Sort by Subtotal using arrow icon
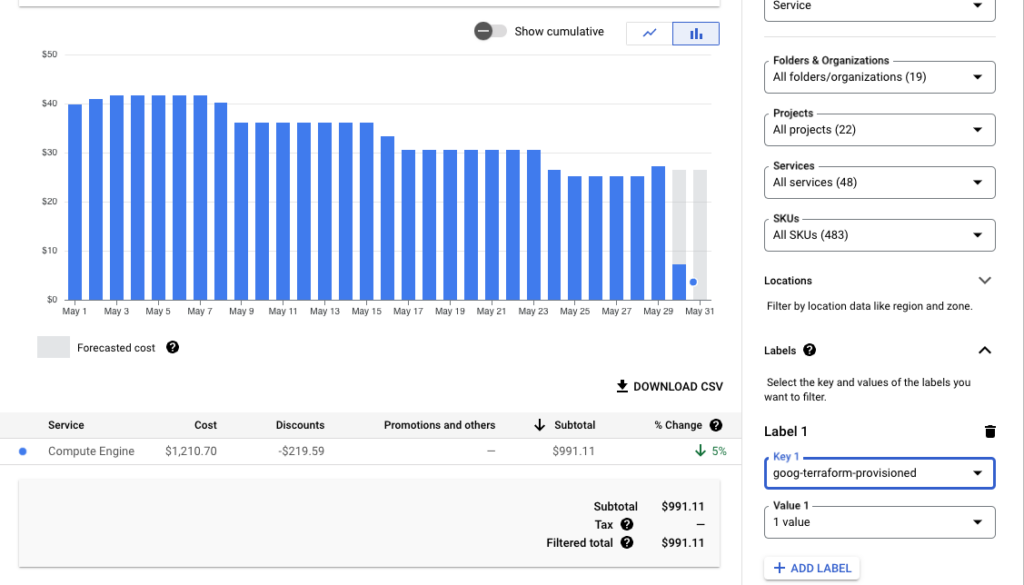 point(541,425)
